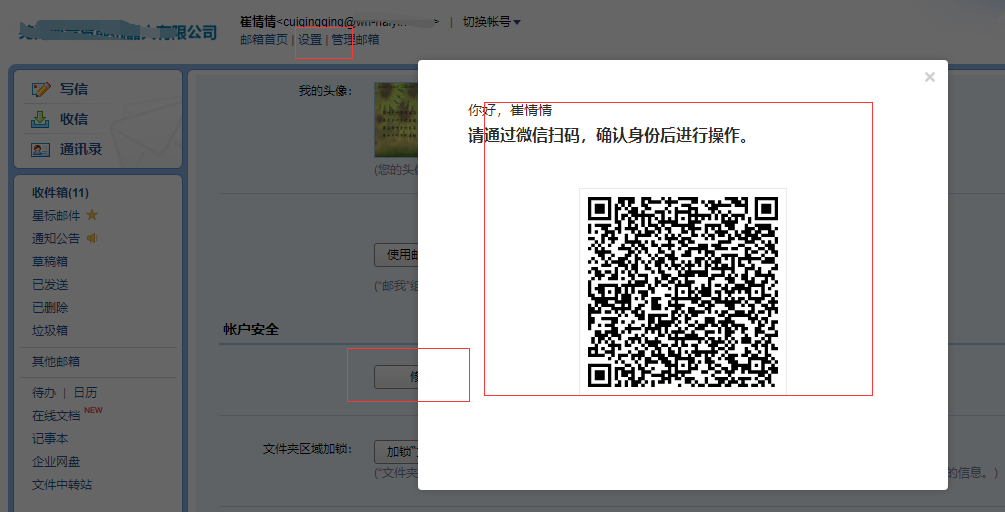Open the 通讯录 contacts icon
Image resolution: width=1005 pixels, height=512 pixels.
41,149
